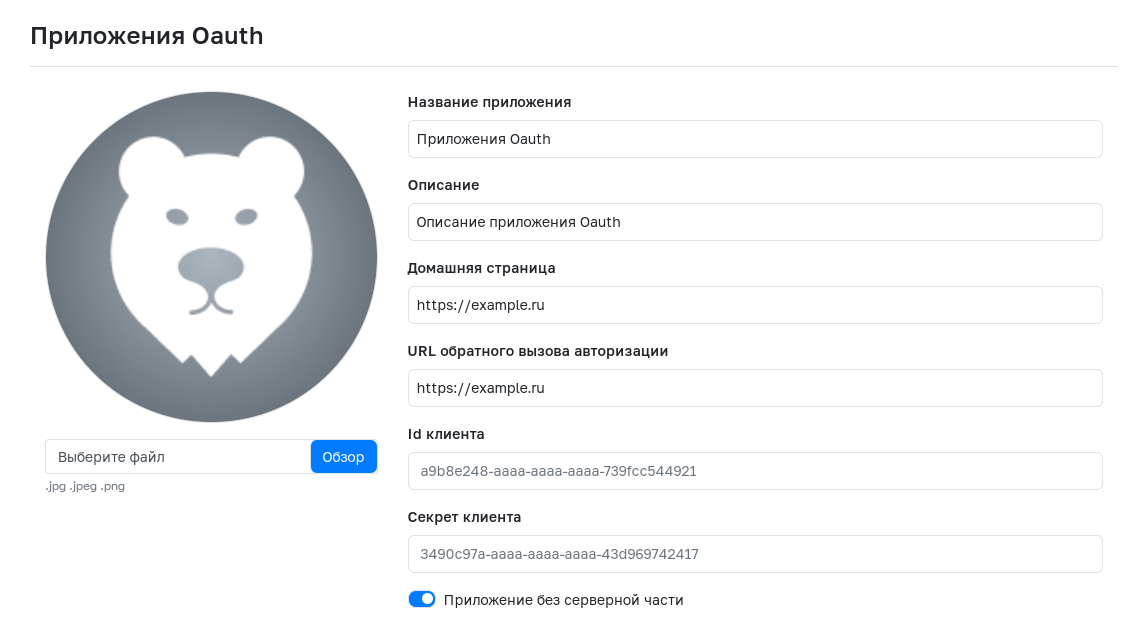Screen dimensions: 1136x626
Task: Click the Id клиента field
Action: 755,471
